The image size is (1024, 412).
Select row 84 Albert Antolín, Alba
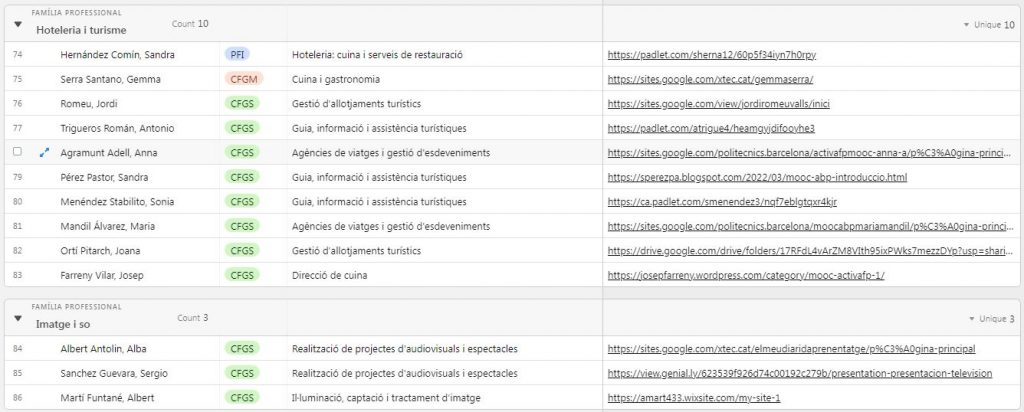pos(103,349)
